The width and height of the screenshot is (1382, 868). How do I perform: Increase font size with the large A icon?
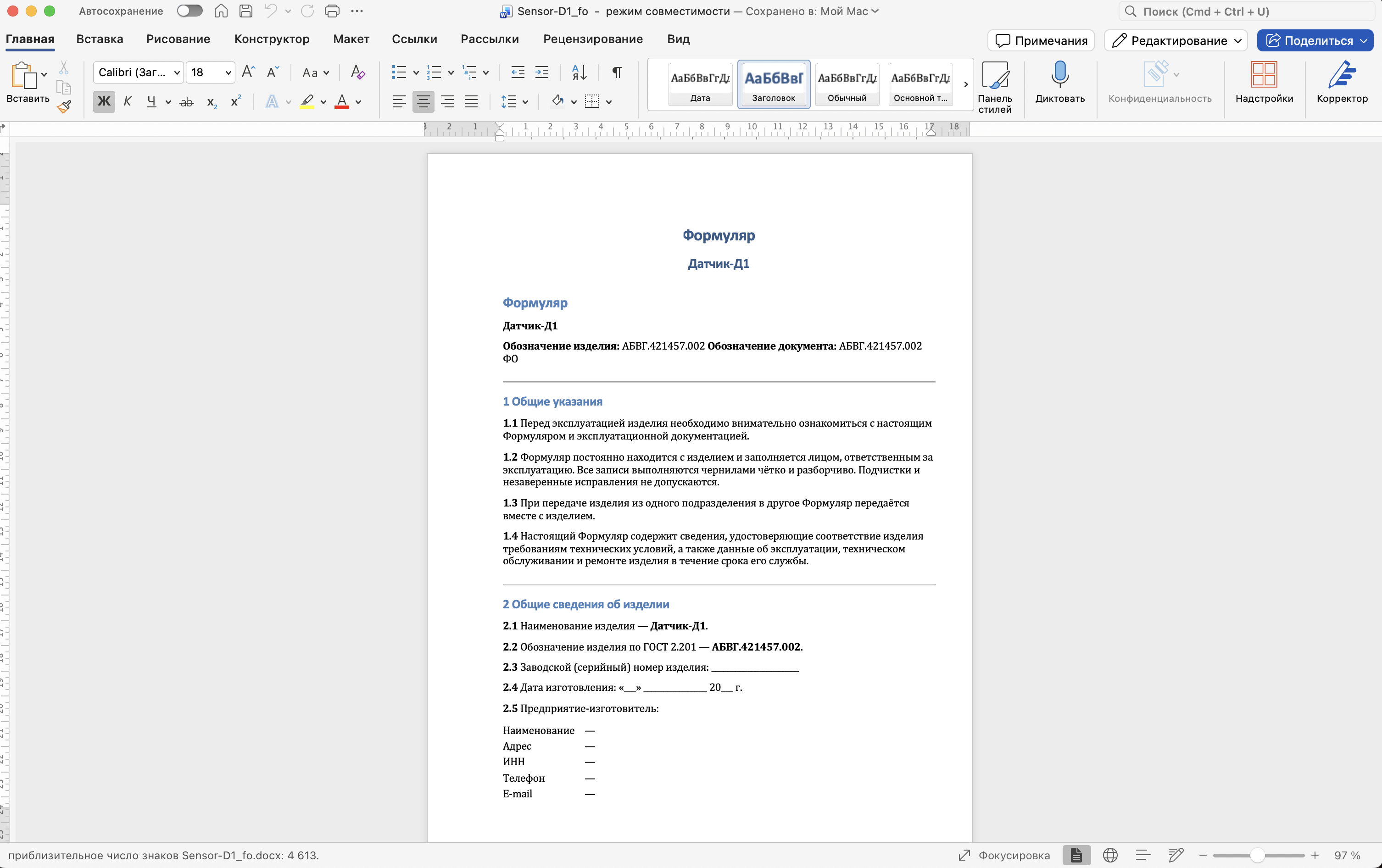(248, 72)
